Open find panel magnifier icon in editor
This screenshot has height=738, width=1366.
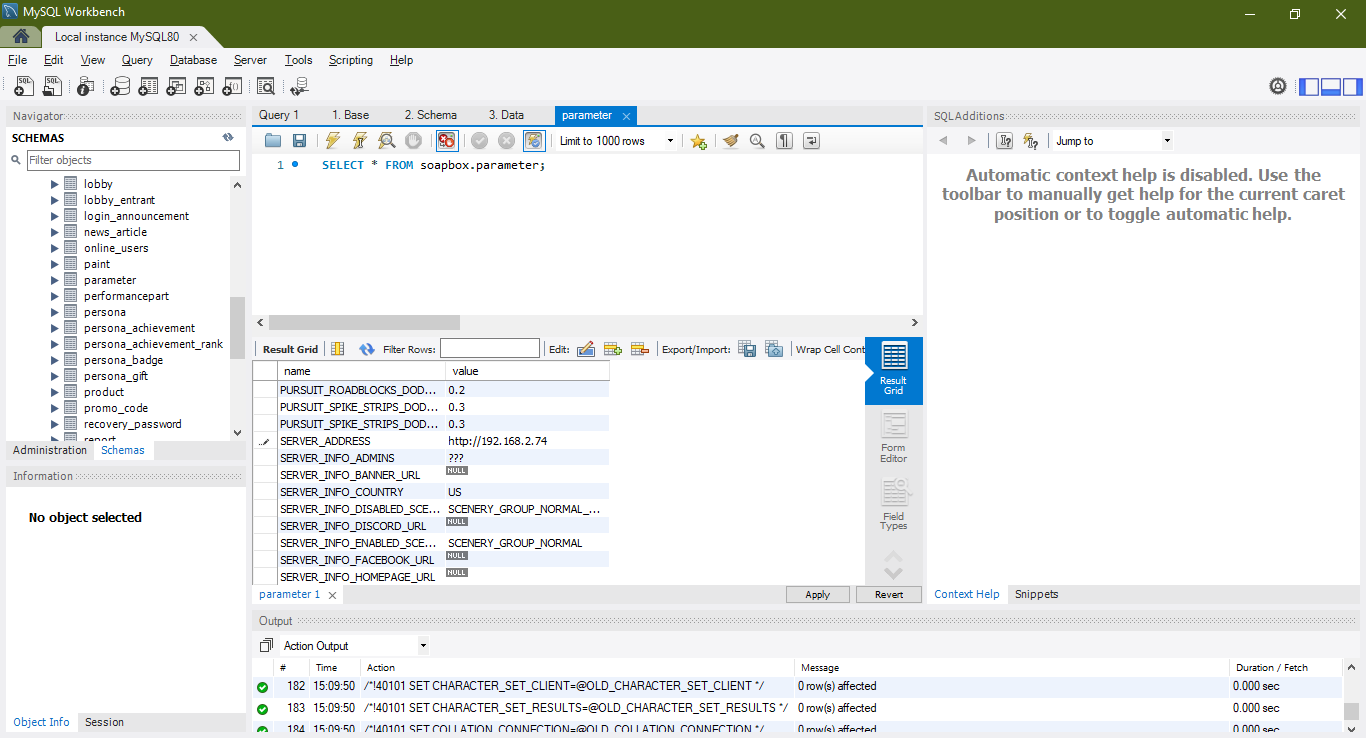[x=757, y=141]
